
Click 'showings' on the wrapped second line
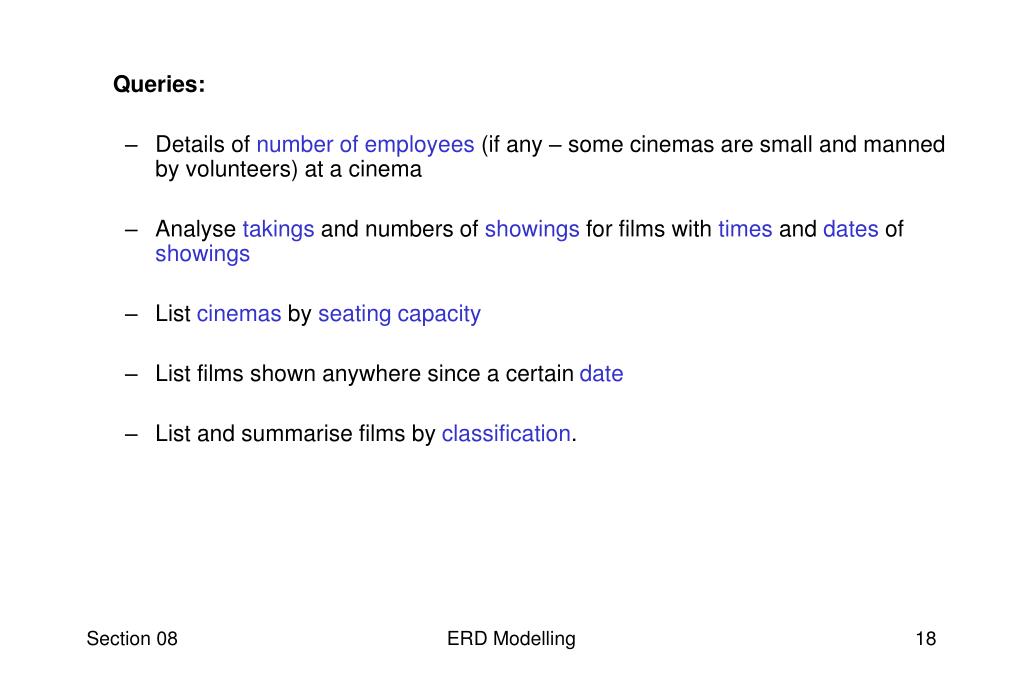tap(202, 255)
